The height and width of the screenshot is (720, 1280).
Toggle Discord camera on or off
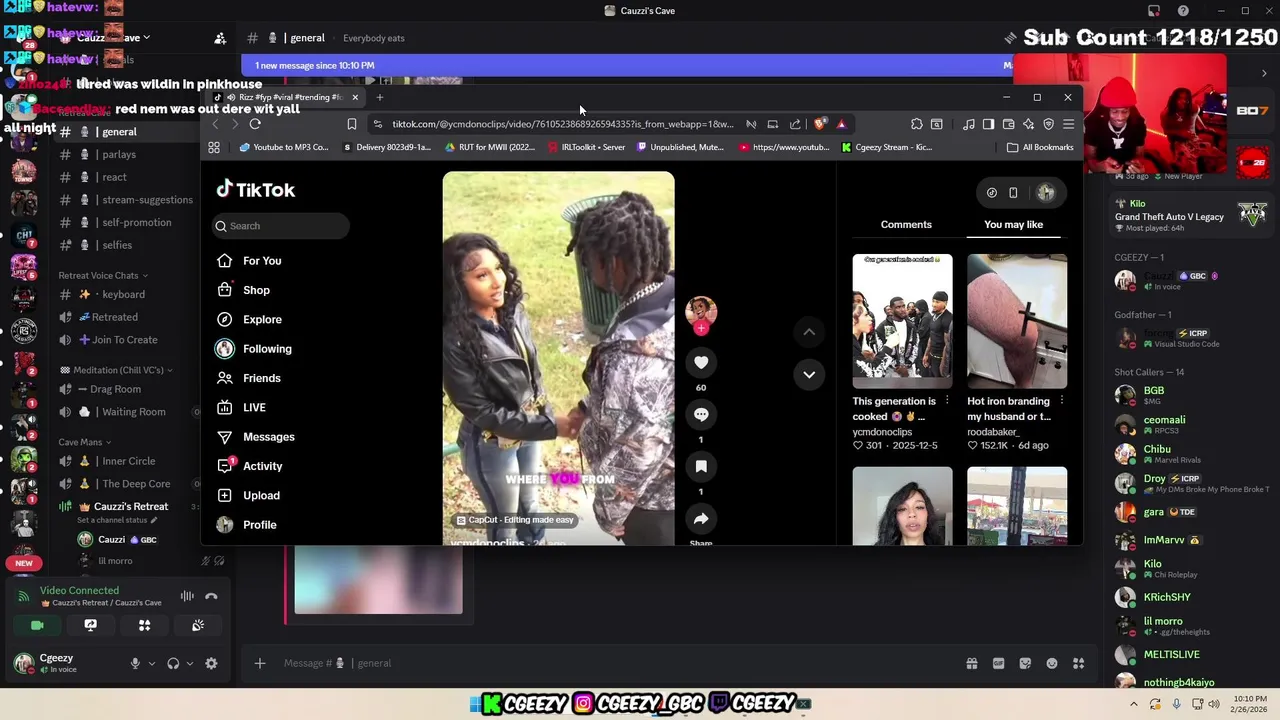(x=37, y=625)
